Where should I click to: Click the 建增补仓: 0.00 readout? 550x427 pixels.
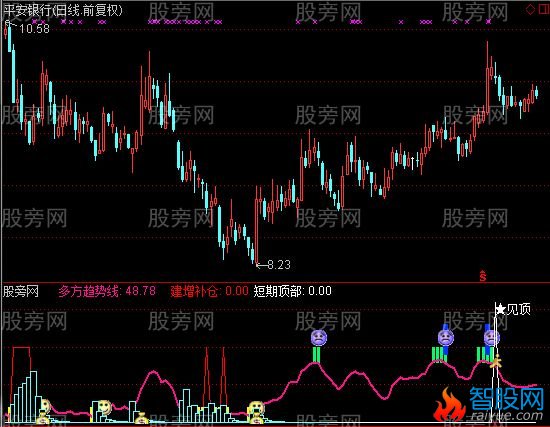209,291
